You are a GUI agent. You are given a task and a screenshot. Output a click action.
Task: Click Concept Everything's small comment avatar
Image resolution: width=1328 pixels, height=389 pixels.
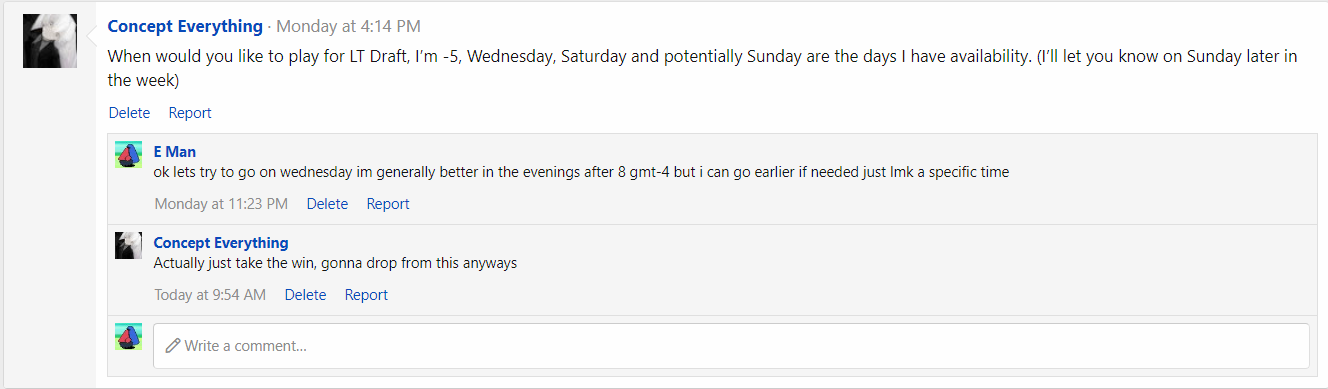click(129, 245)
